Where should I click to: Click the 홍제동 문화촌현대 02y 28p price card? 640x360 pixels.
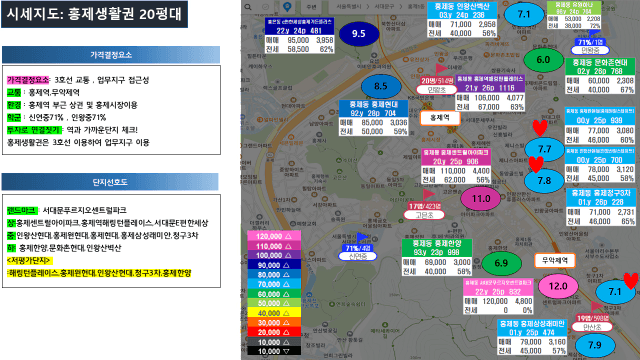(x=600, y=76)
